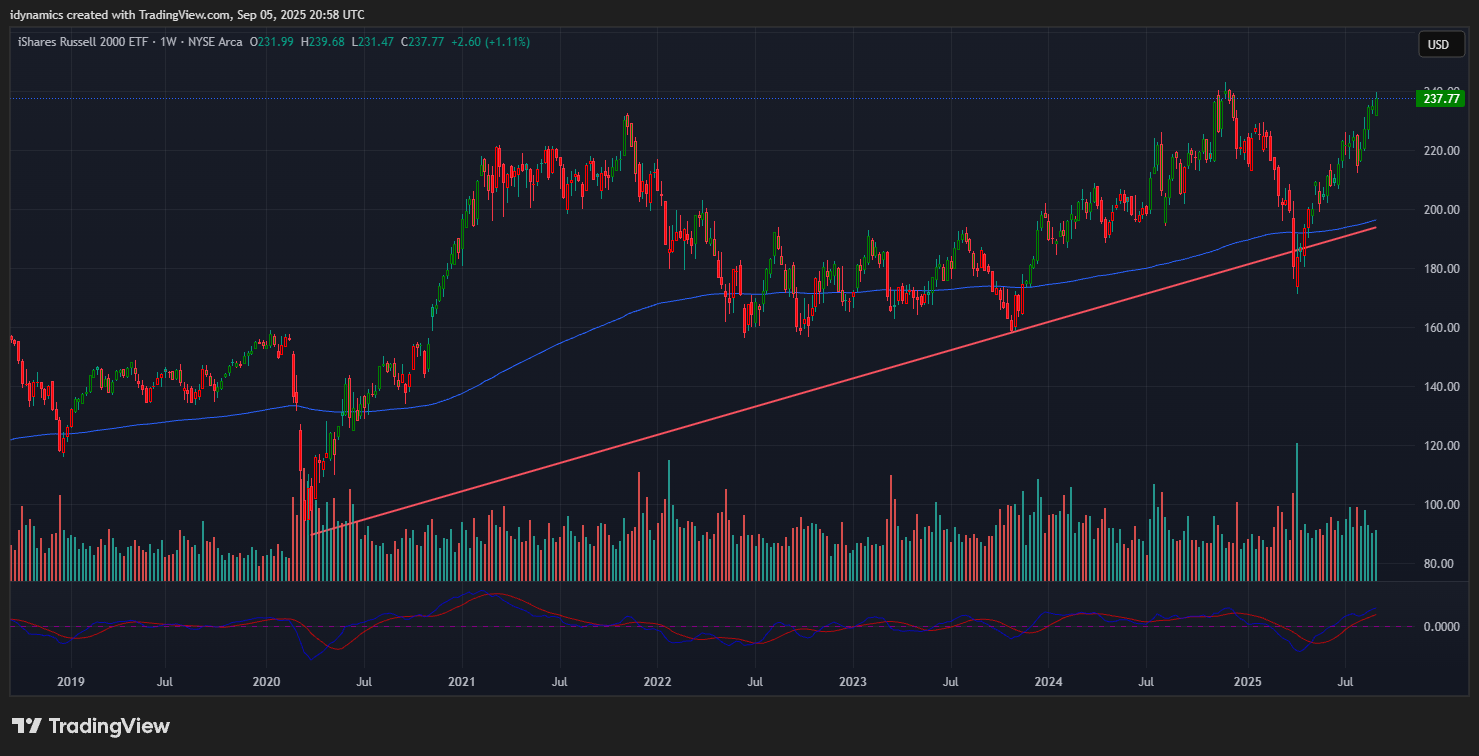This screenshot has width=1479, height=756.
Task: Click the 2024 time axis label
Action: coord(1048,682)
